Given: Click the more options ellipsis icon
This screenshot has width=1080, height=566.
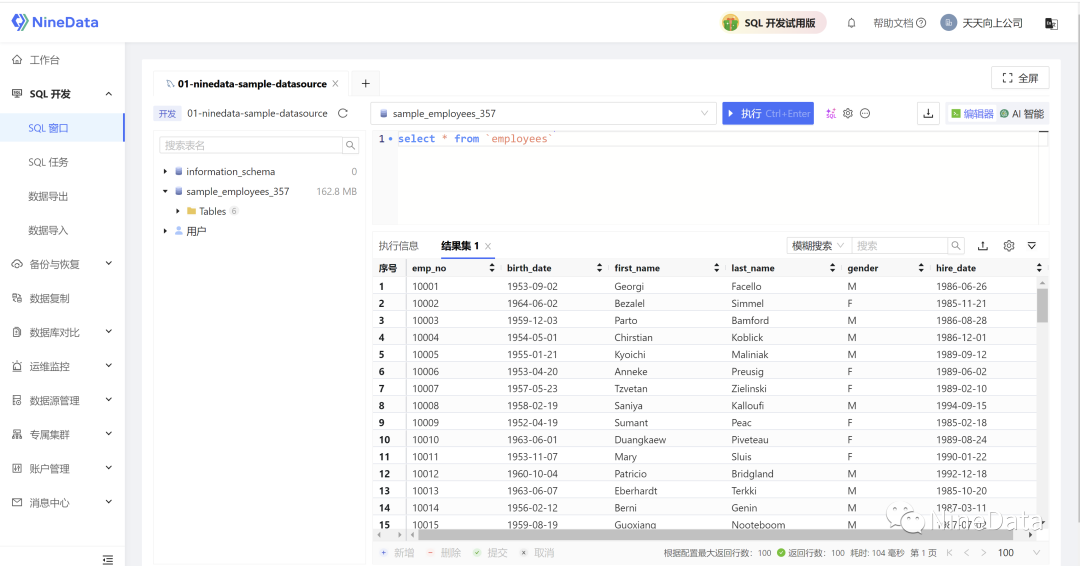Looking at the screenshot, I should pos(865,114).
